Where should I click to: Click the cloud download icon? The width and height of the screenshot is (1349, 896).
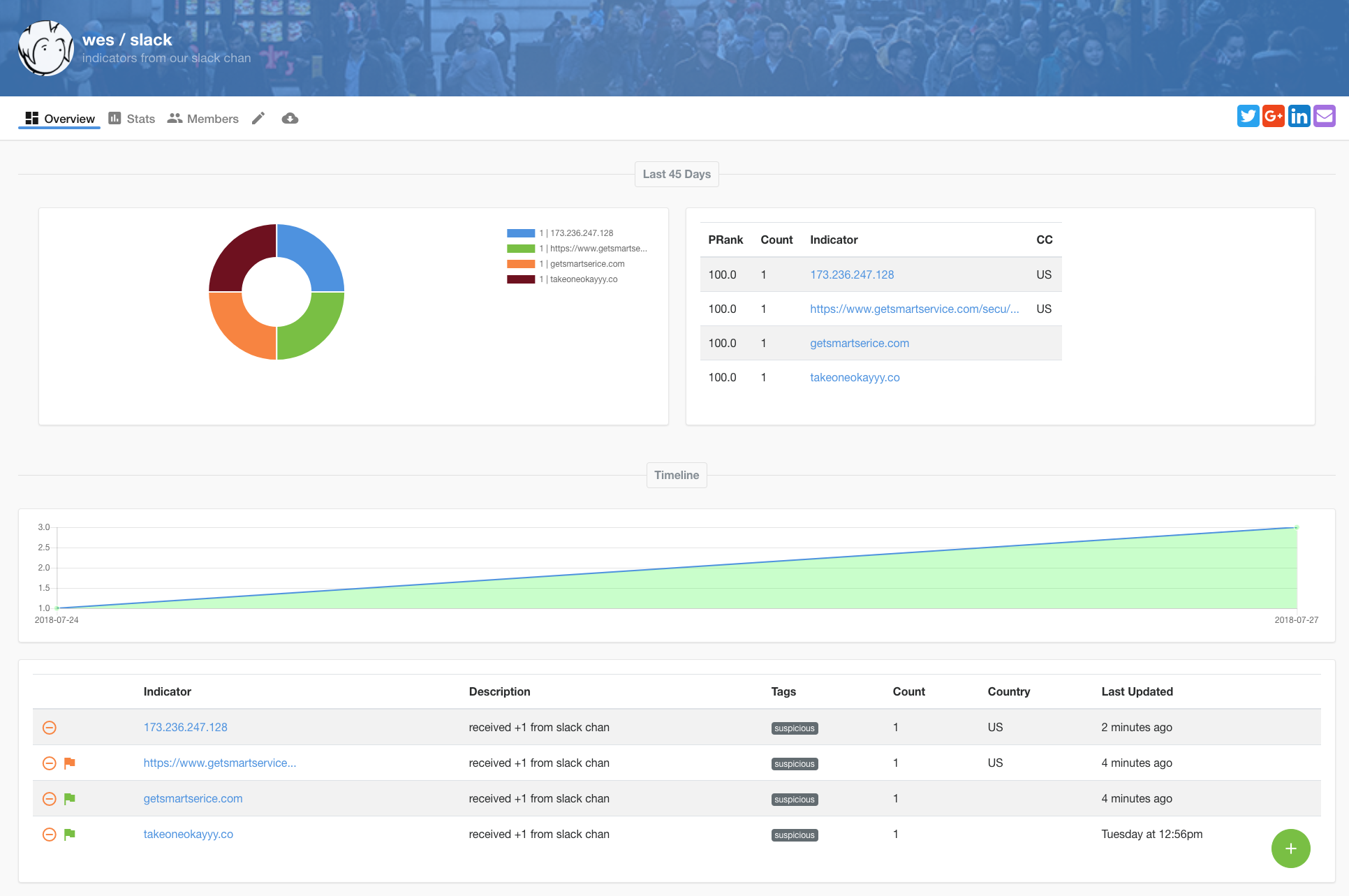290,118
